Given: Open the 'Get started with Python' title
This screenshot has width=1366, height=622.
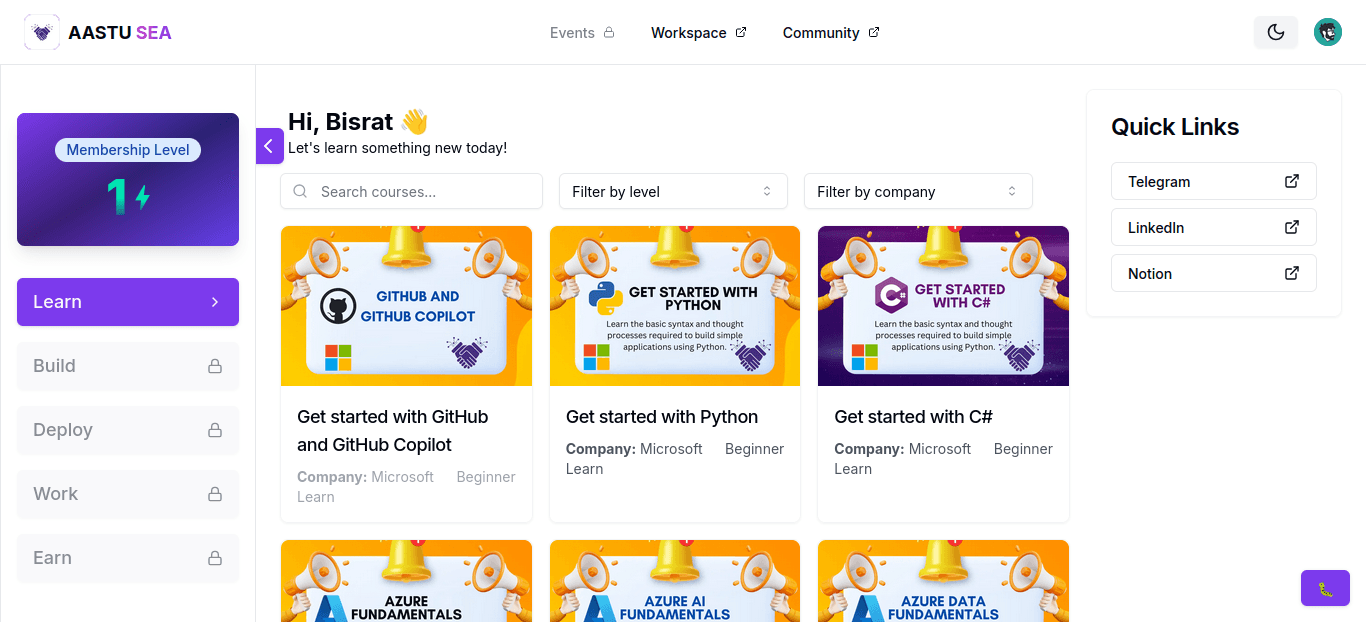Looking at the screenshot, I should pyautogui.click(x=662, y=417).
